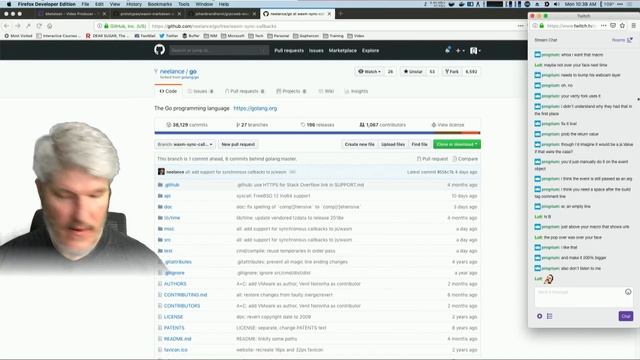Unstar the repository with Unstar button
Viewport: 640px width, 360px height.
(x=413, y=71)
